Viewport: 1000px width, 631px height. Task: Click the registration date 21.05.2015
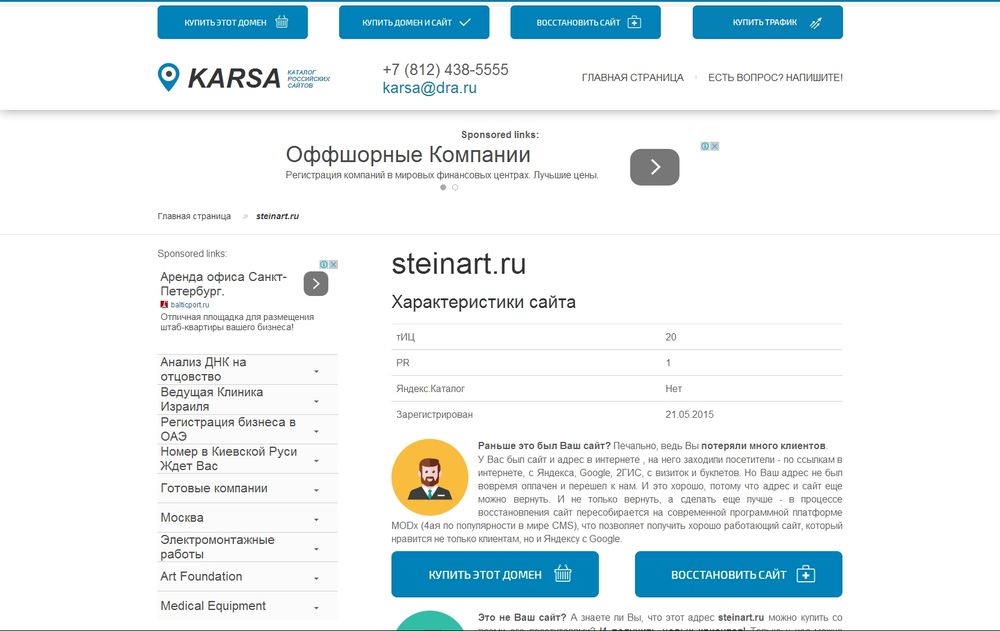pos(689,414)
